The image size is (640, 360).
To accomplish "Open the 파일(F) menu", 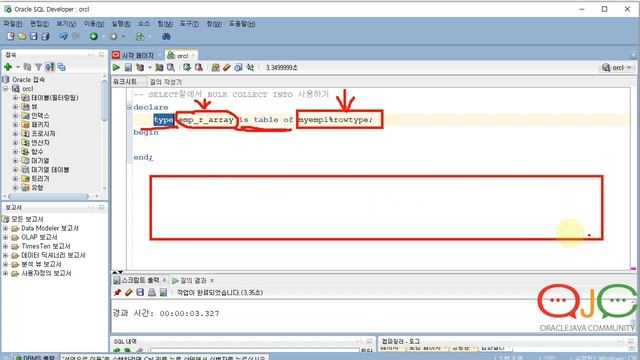I will coord(12,24).
